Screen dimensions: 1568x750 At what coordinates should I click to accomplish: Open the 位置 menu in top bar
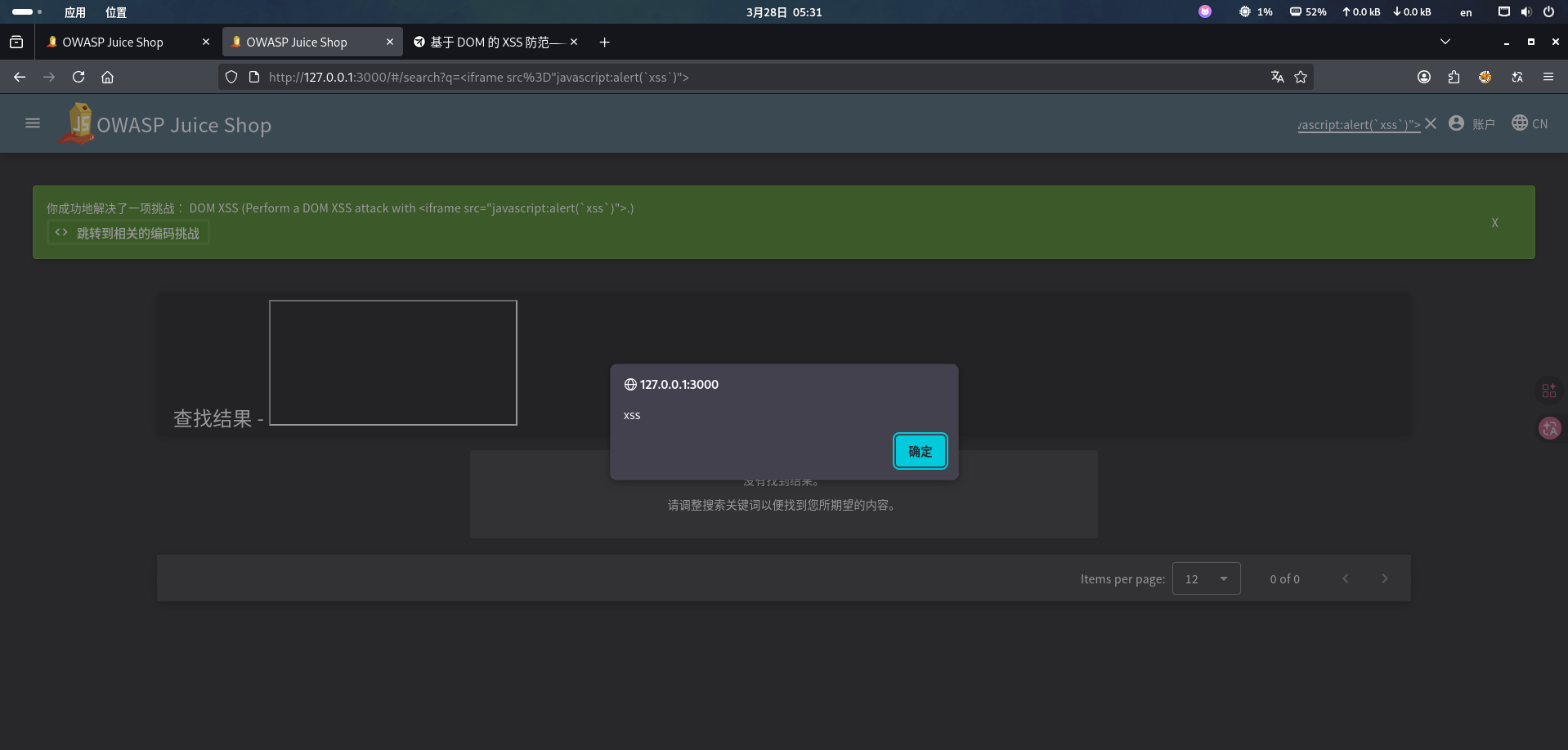[116, 12]
